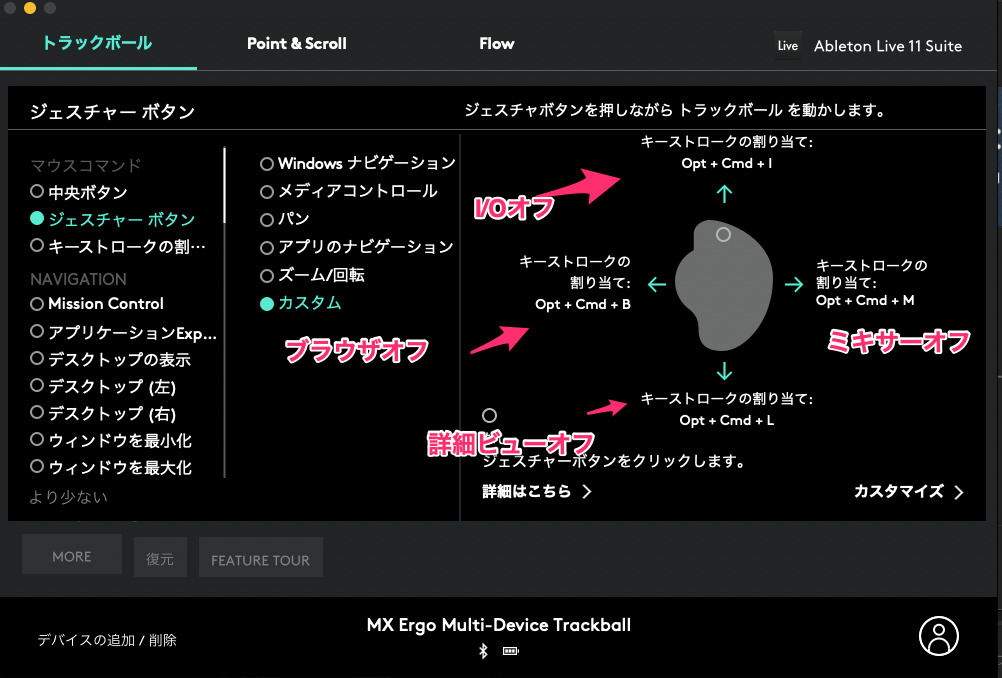Collapse the list with より少ない
1002x678 pixels.
pos(69,496)
